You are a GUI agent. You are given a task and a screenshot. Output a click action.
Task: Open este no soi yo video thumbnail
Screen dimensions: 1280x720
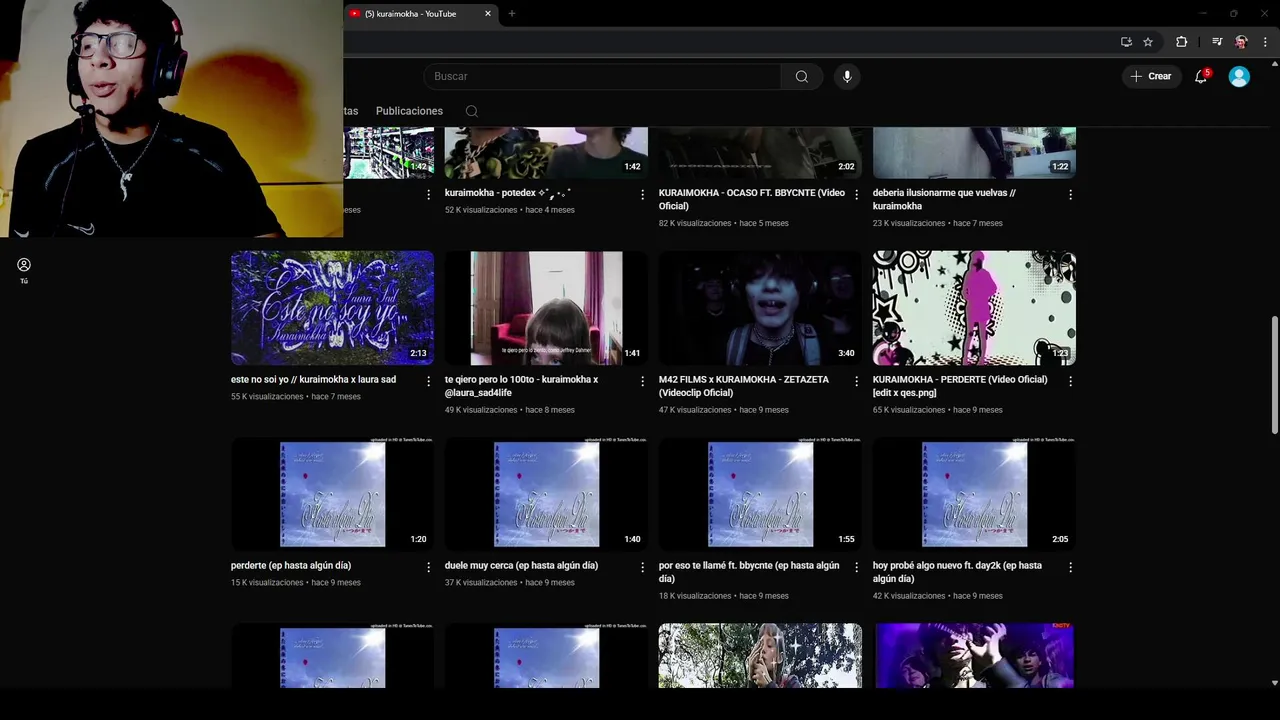[333, 308]
